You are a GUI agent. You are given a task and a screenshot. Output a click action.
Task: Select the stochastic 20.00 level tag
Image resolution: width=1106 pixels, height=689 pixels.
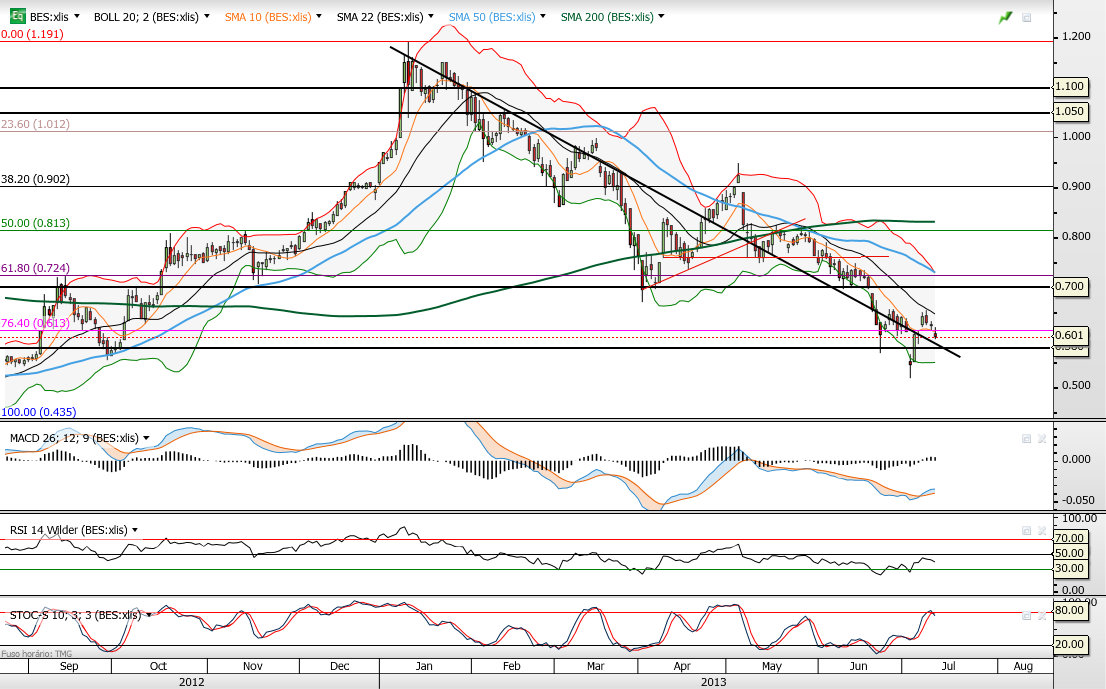click(x=1069, y=644)
